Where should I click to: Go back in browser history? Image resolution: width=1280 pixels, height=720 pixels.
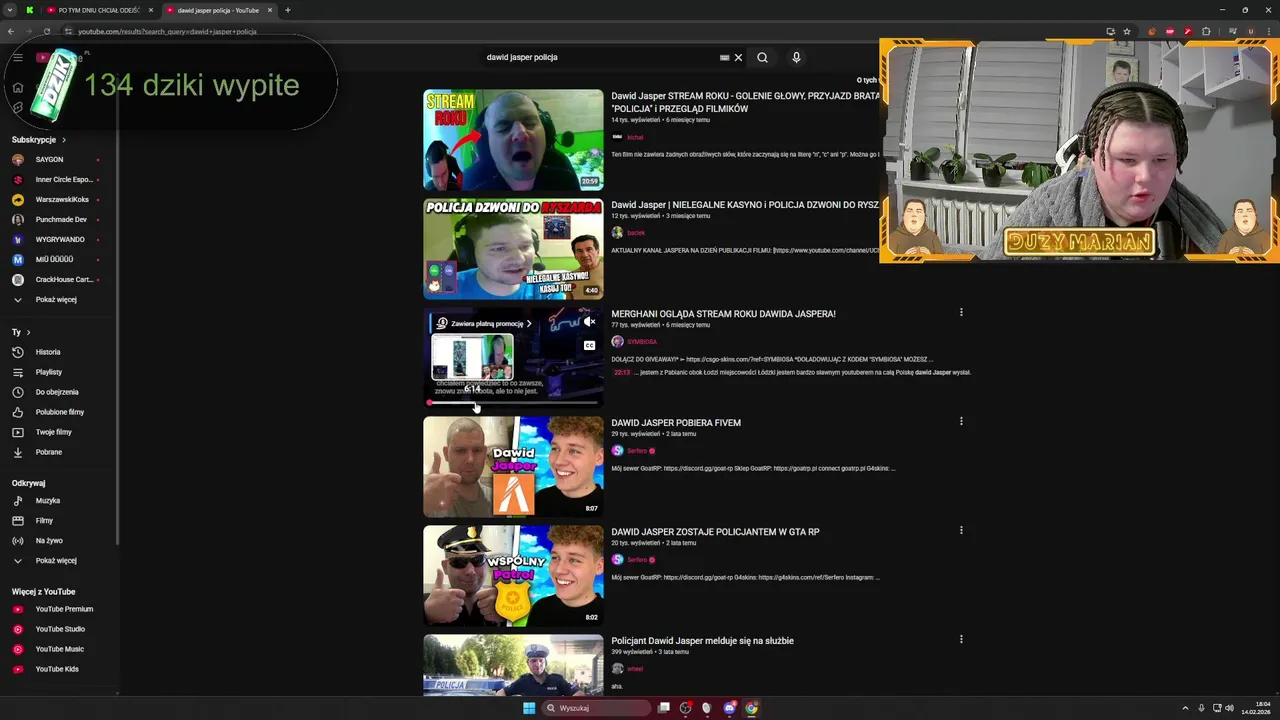(x=10, y=31)
